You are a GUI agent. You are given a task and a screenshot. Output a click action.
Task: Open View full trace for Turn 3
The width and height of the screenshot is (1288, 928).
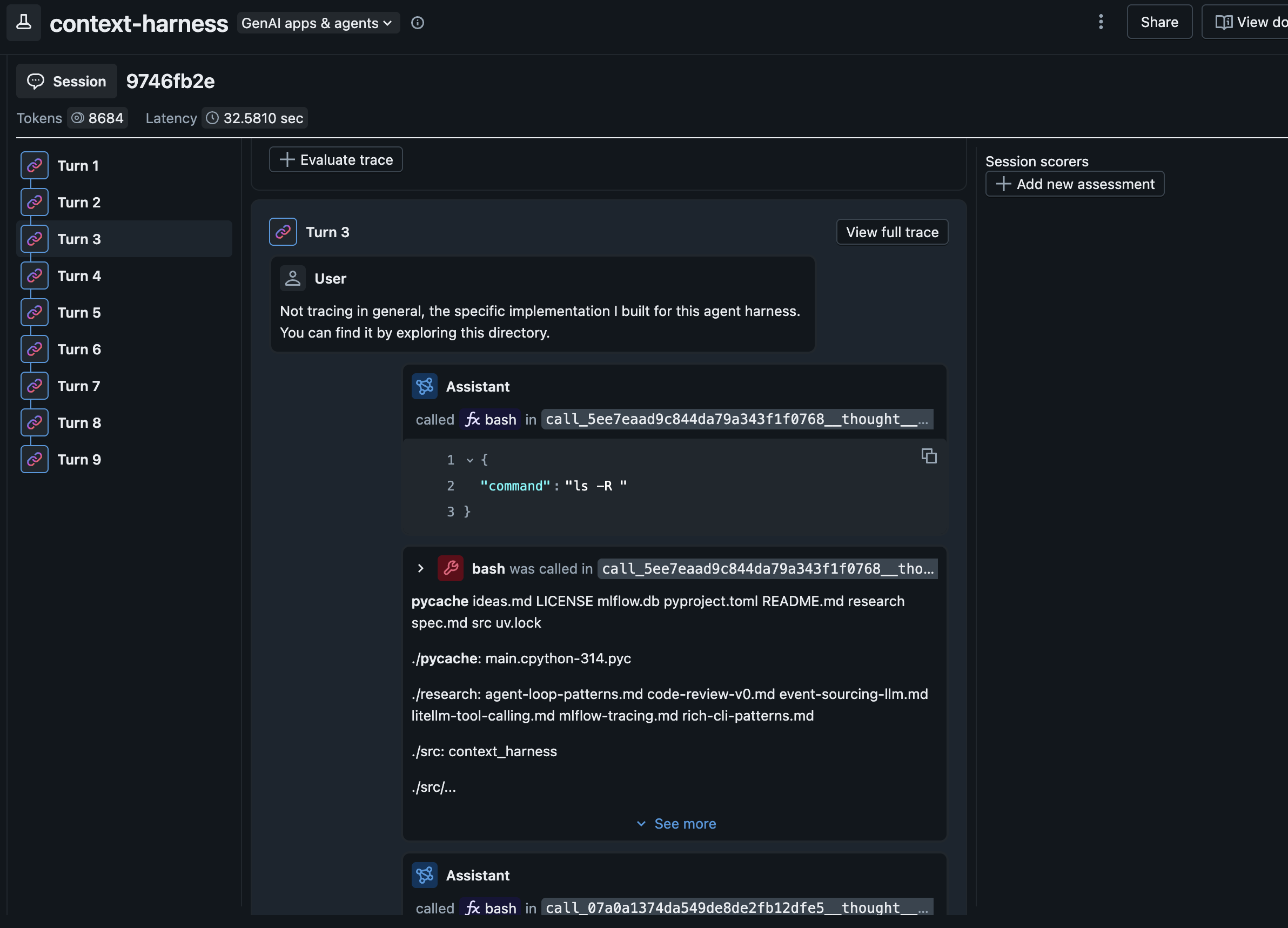pyautogui.click(x=891, y=232)
